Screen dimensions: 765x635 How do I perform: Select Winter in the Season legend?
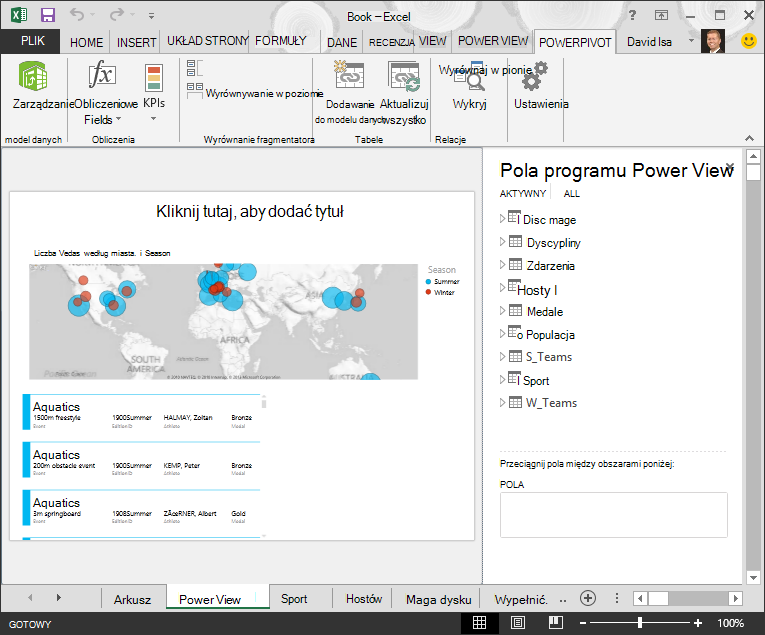click(440, 292)
